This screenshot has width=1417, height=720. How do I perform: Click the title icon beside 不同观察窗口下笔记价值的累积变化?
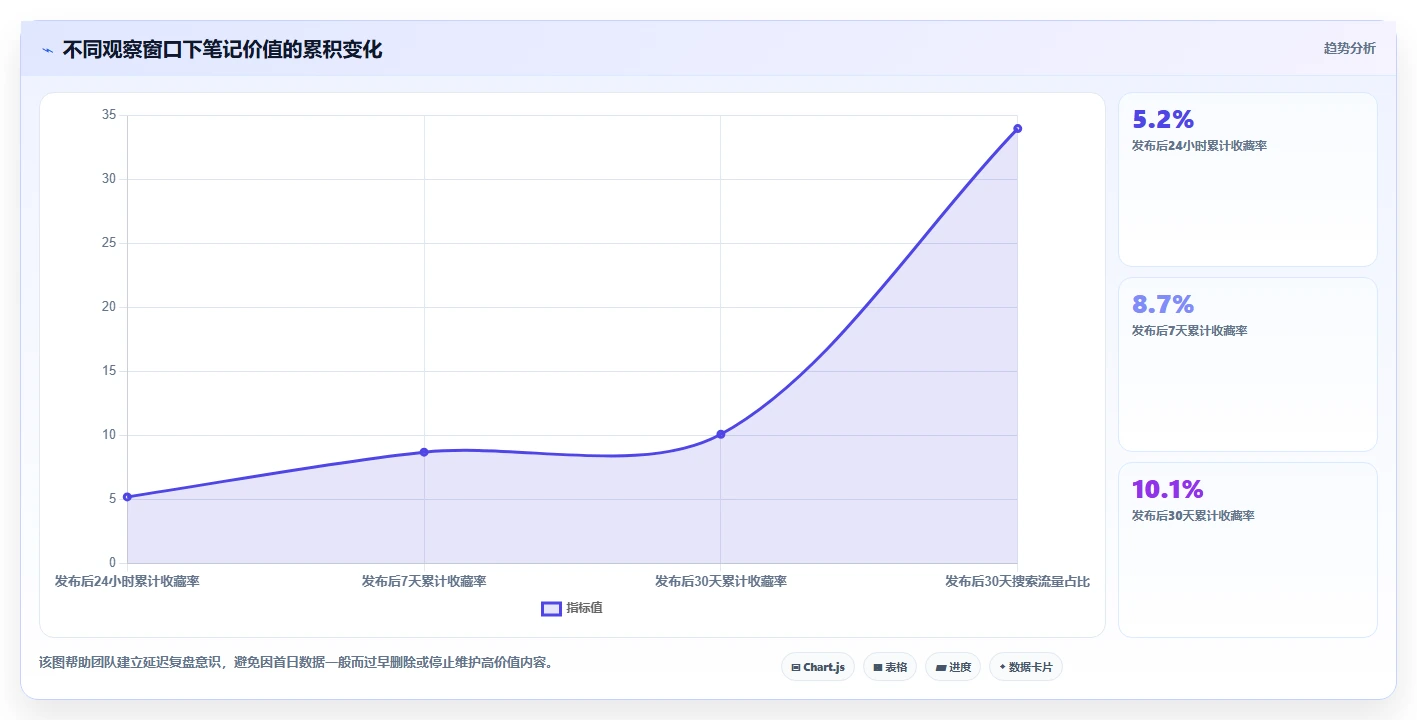tap(48, 49)
